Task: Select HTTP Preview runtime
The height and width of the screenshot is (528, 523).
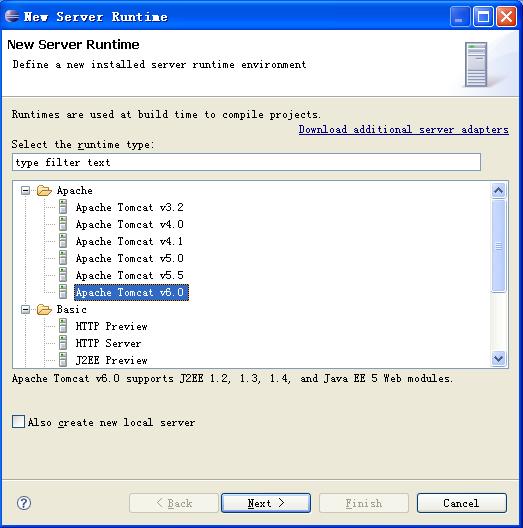Action: (x=111, y=326)
